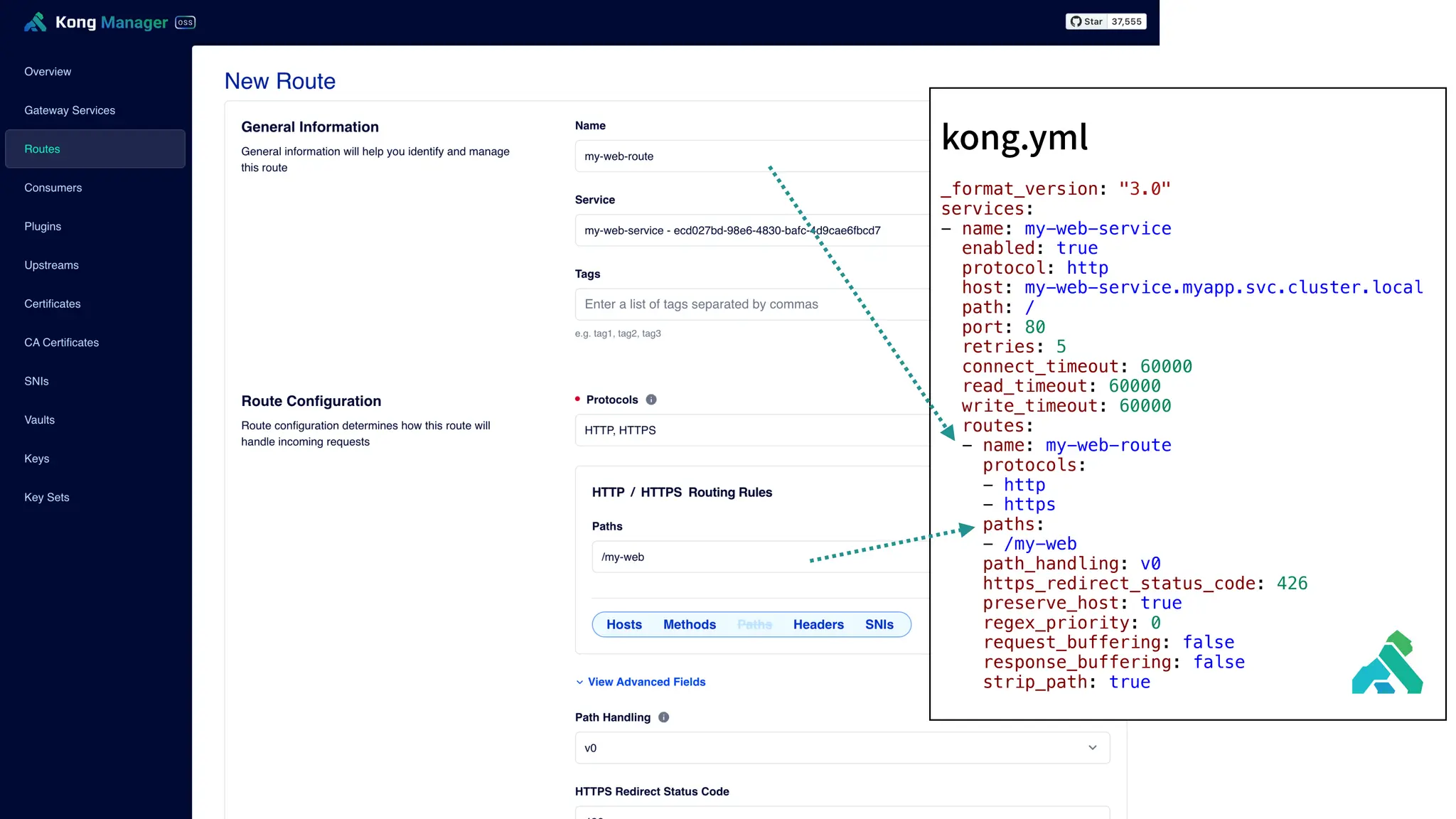Open the Path Handling dropdown showing v0
This screenshot has height=819, width=1456.
[842, 748]
